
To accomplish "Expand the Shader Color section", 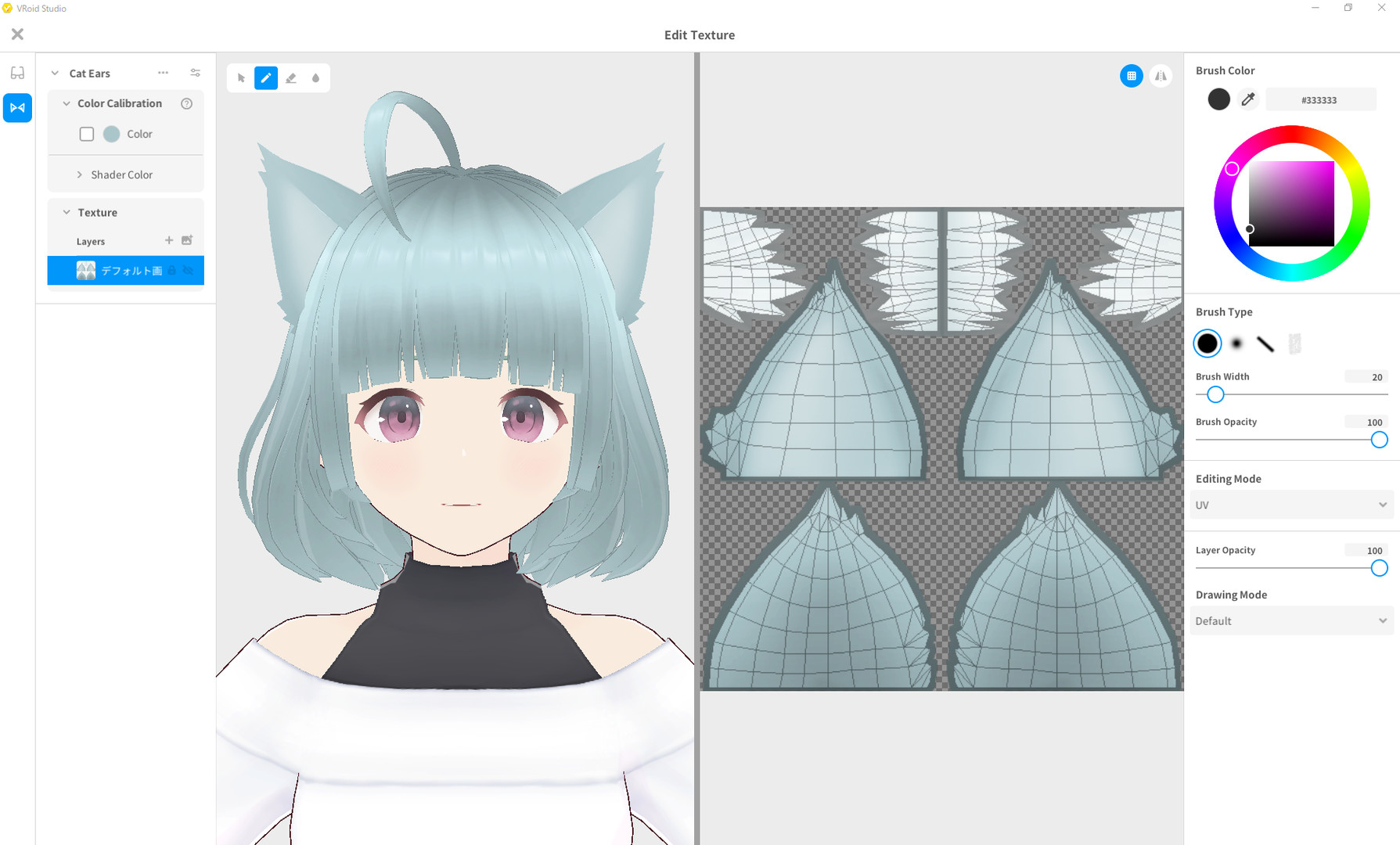I will 78,174.
